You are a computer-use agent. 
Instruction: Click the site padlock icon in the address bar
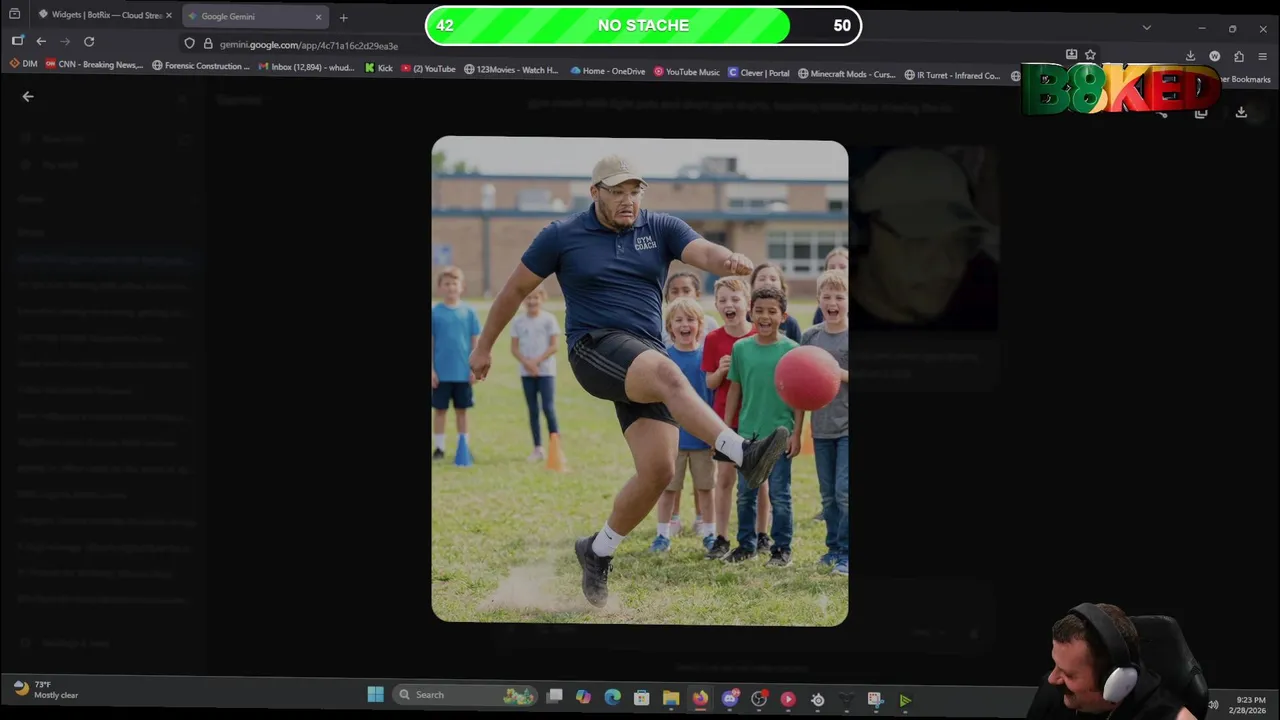tap(208, 43)
